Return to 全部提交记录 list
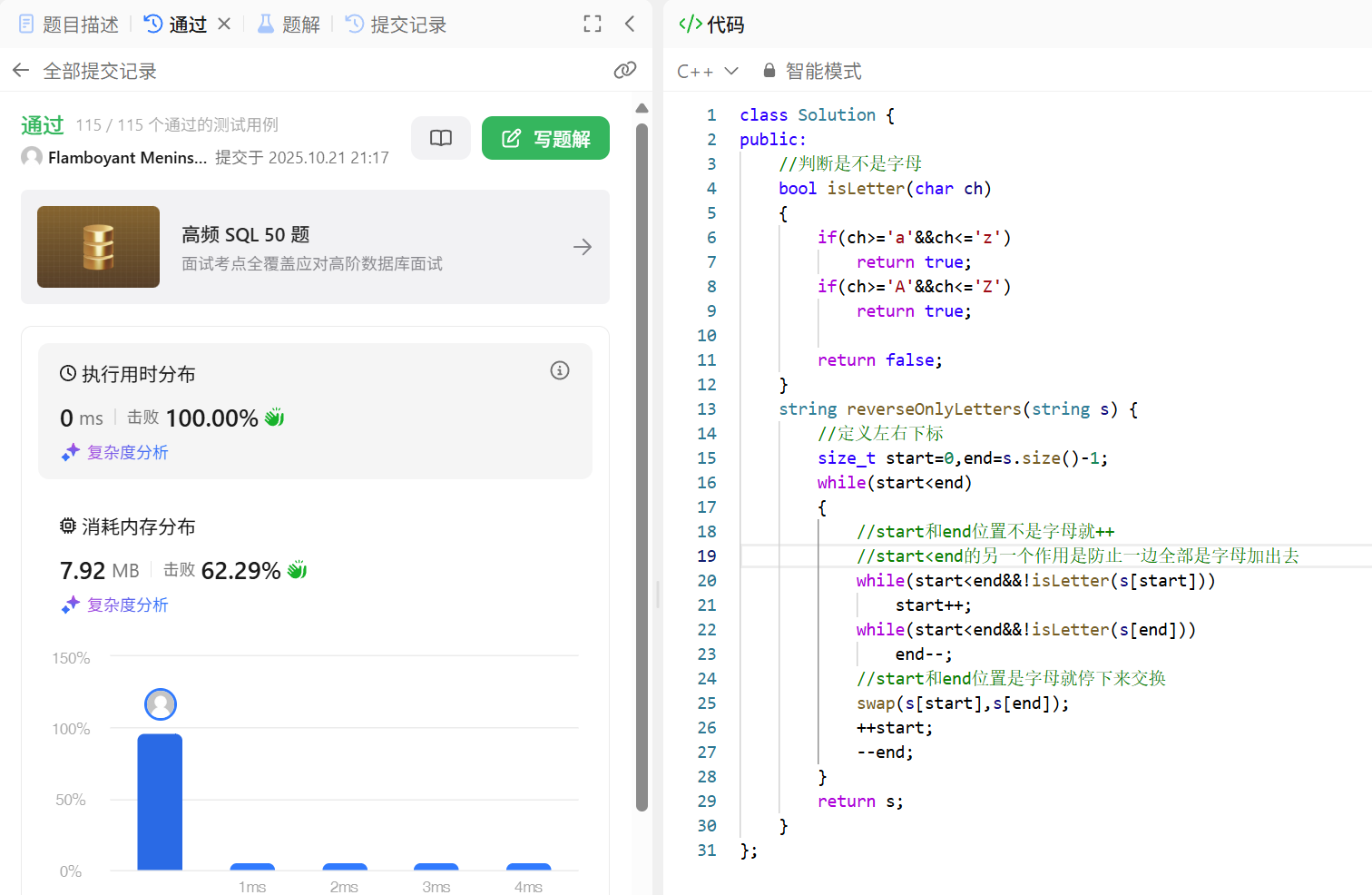Viewport: 1372px width, 895px height. pyautogui.click(x=100, y=71)
